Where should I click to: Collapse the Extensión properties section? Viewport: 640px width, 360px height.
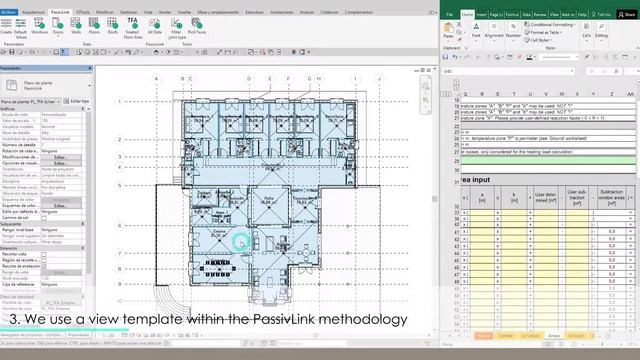(x=82, y=248)
